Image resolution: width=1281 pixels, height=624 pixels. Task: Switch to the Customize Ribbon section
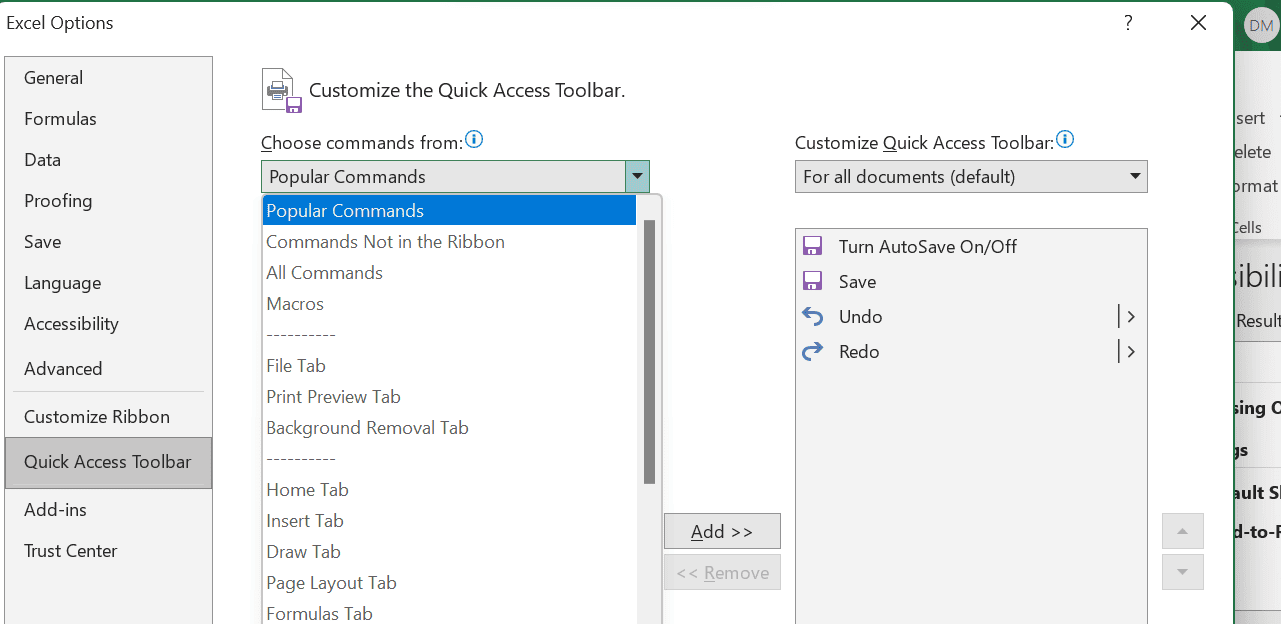pos(96,416)
